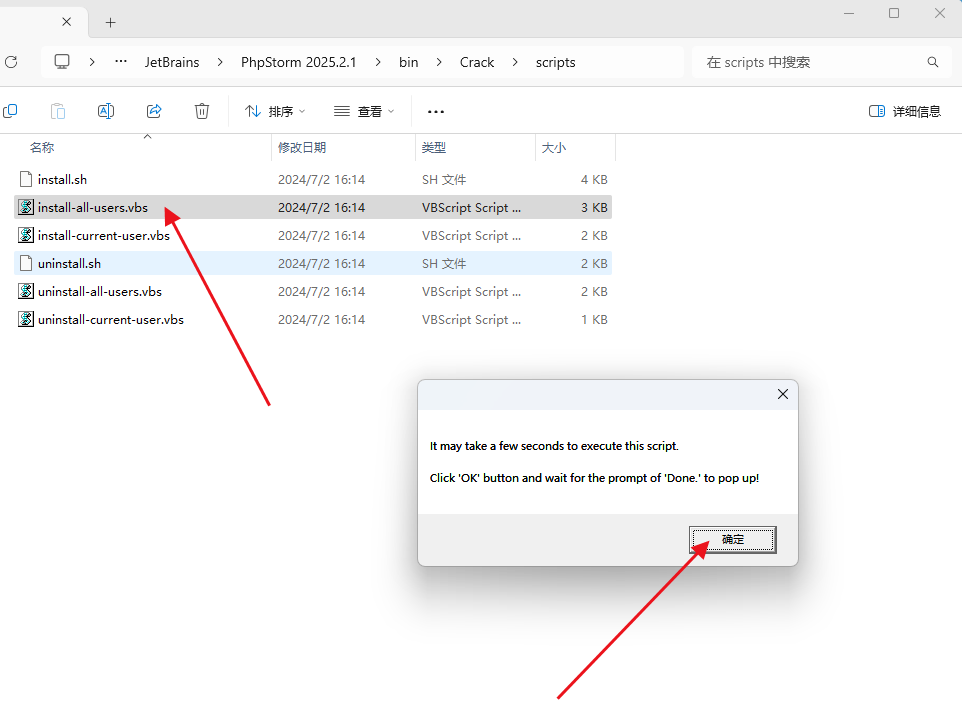Image resolution: width=962 pixels, height=718 pixels.
Task: Sort by the 类型 column header
Action: [434, 147]
